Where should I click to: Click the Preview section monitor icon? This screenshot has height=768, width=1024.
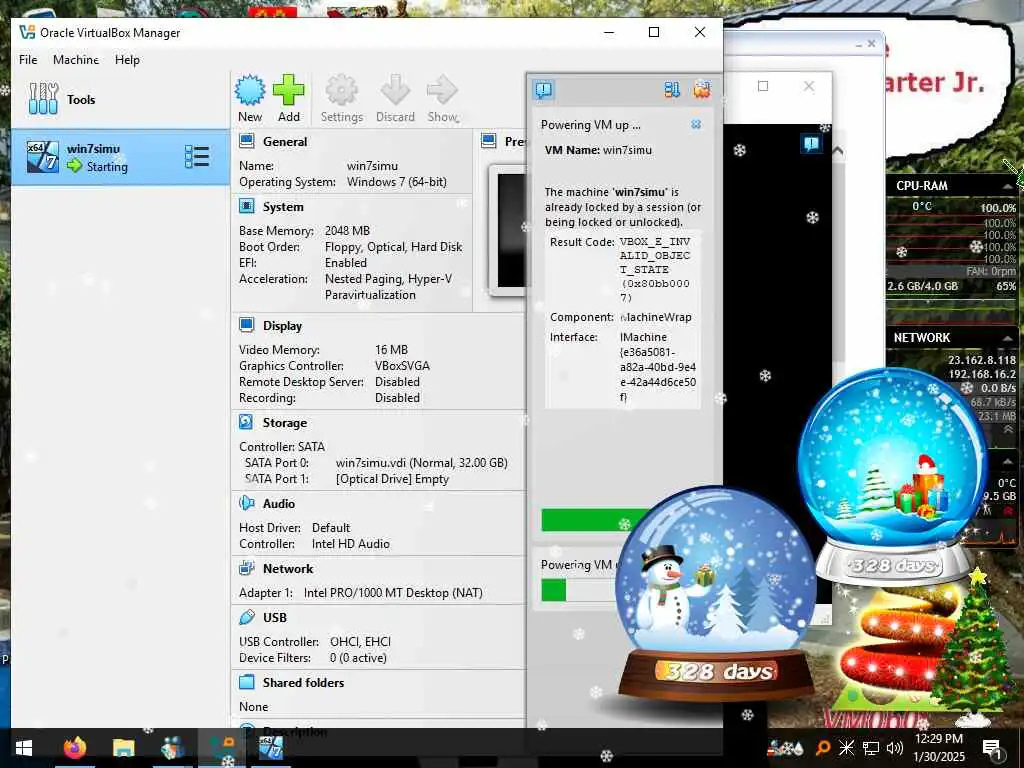pos(488,140)
